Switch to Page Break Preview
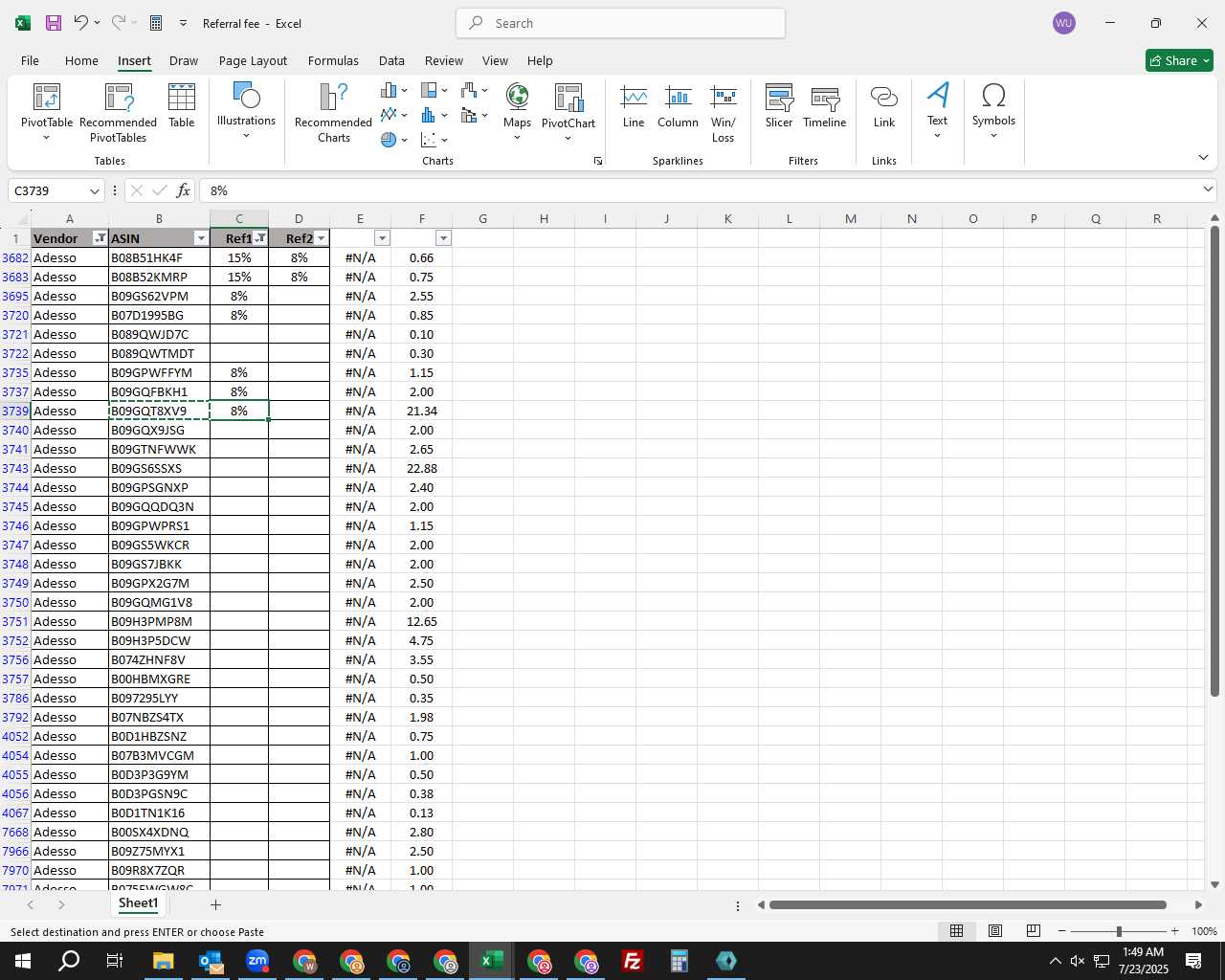1225x980 pixels. (1034, 931)
